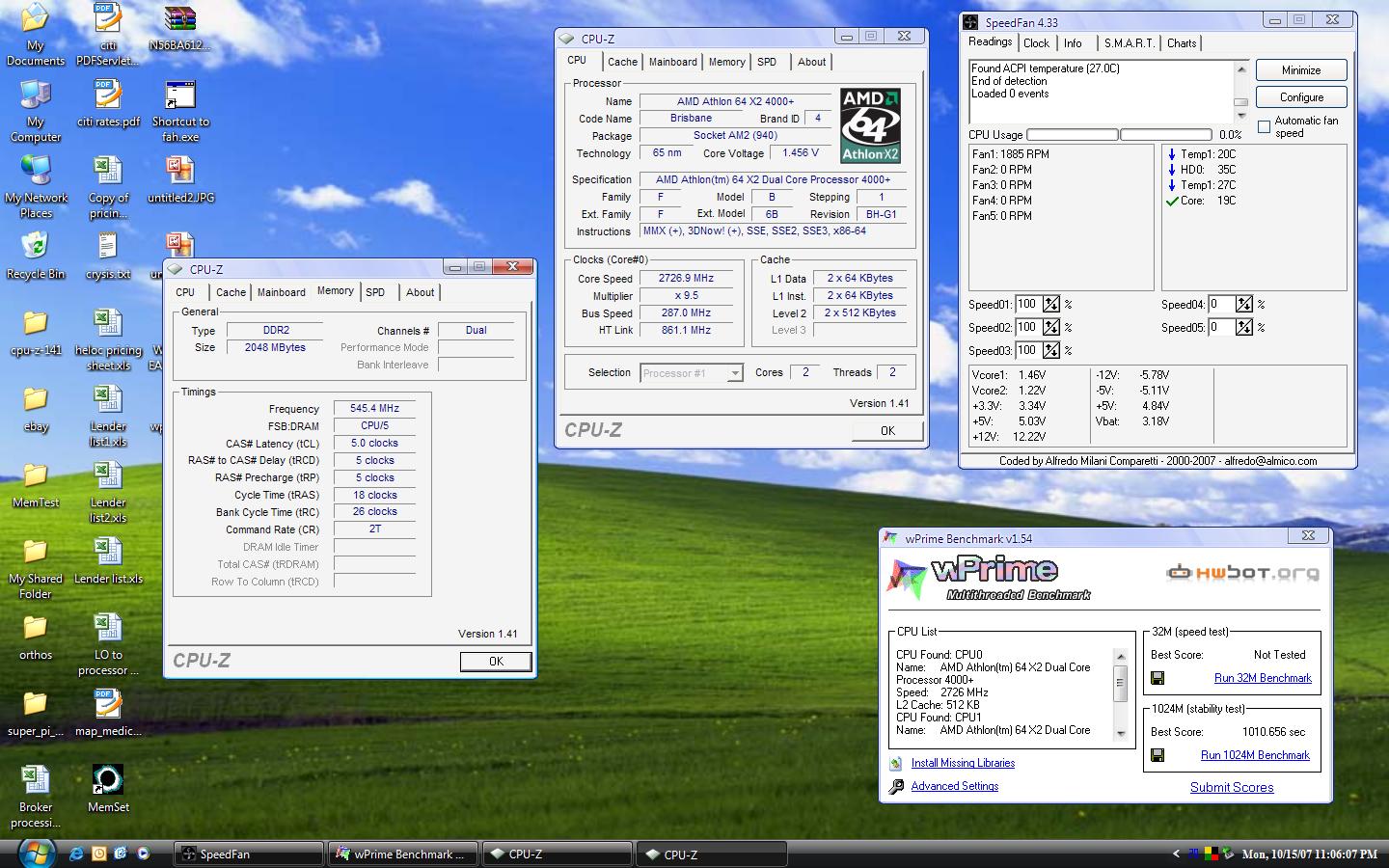Launch Internet Explorer from quick launch
1389x868 pixels.
[x=78, y=854]
